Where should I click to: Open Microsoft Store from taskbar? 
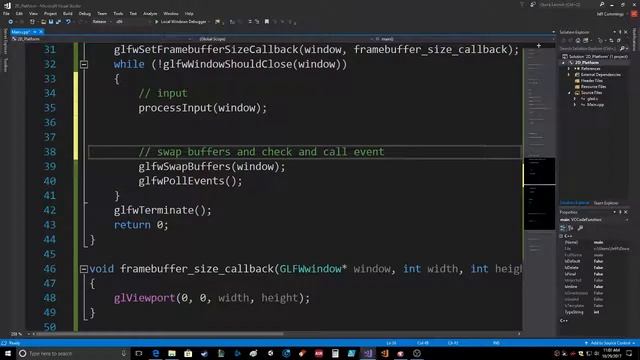tap(188, 353)
